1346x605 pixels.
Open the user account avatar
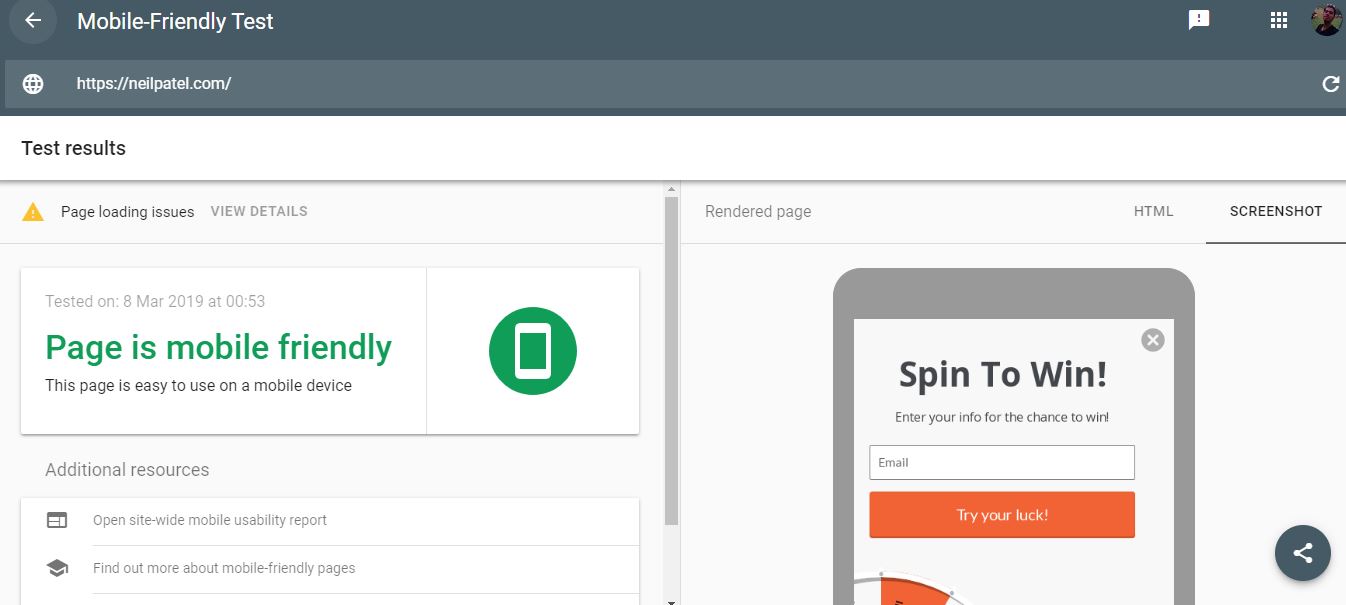1327,20
